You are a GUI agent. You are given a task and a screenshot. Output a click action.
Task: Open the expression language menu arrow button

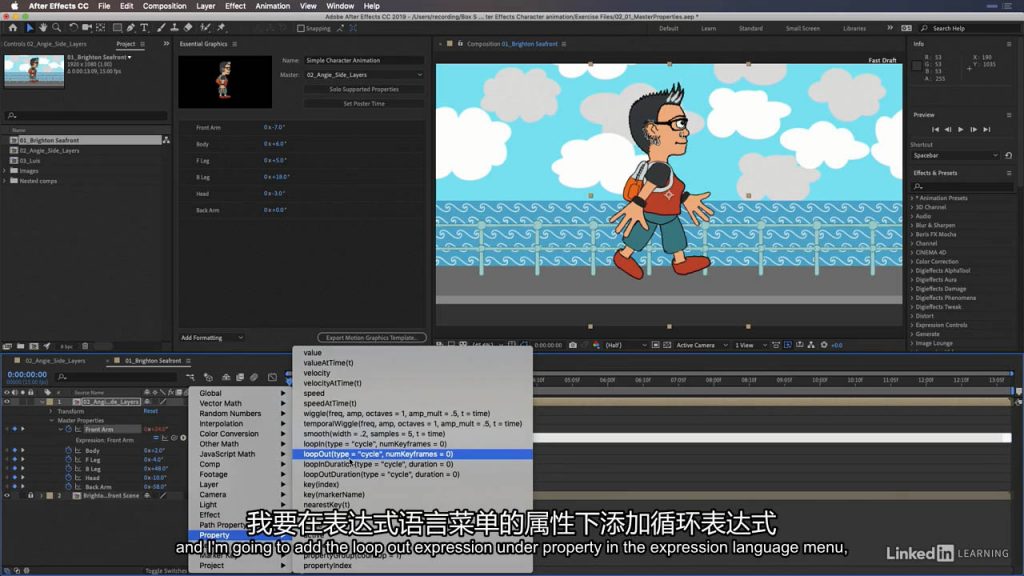click(184, 438)
